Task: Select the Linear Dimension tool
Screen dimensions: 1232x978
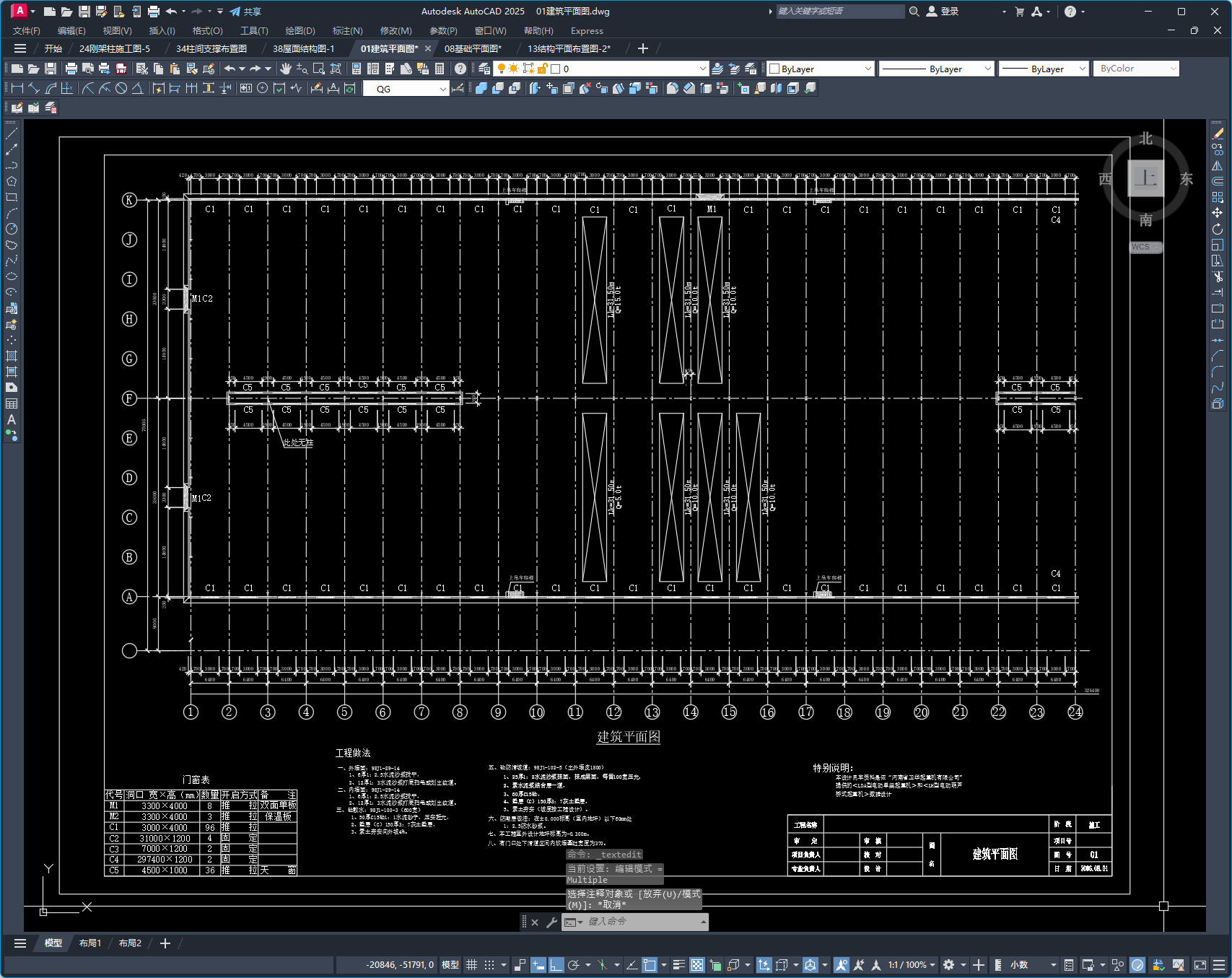Action: click(17, 88)
